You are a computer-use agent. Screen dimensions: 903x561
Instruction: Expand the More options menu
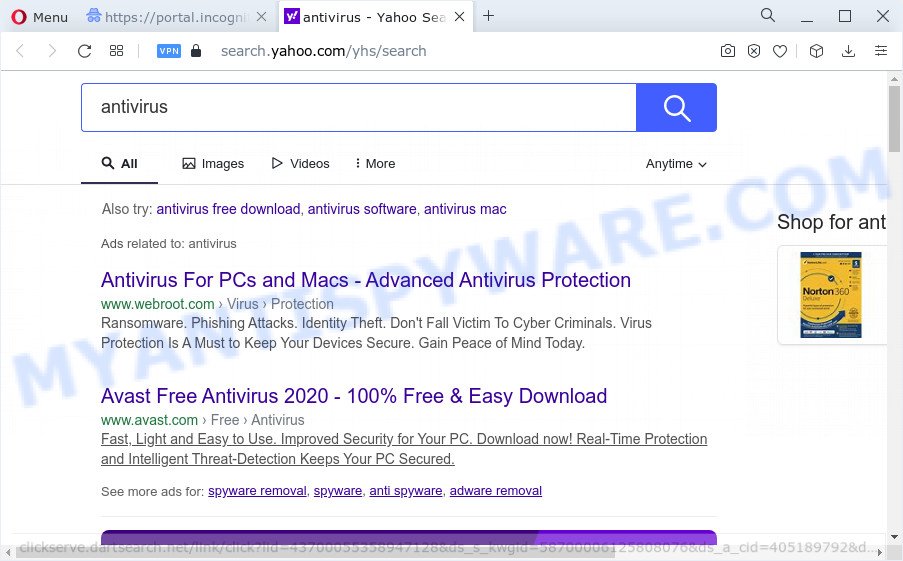[375, 164]
